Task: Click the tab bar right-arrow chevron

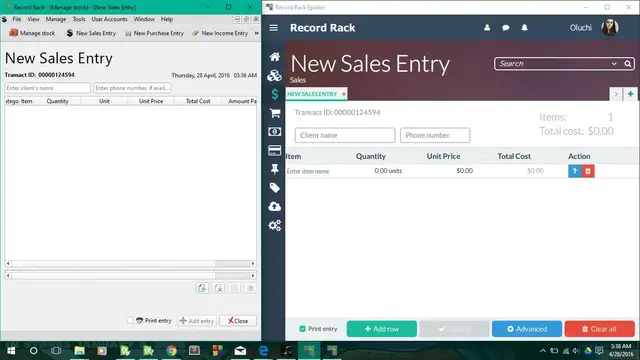Action: point(616,94)
